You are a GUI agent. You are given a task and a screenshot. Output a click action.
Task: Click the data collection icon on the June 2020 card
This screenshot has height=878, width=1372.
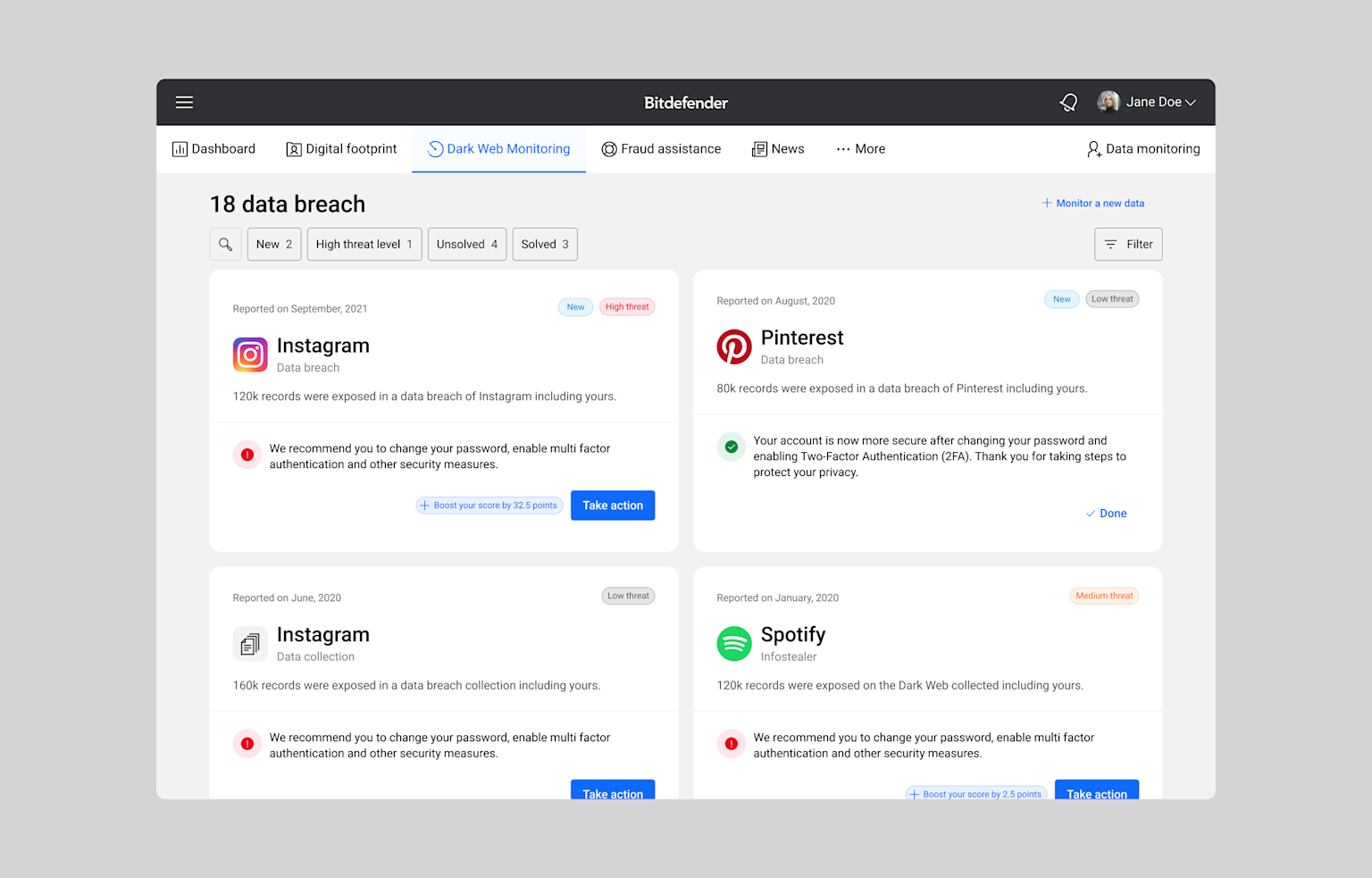[x=250, y=643]
